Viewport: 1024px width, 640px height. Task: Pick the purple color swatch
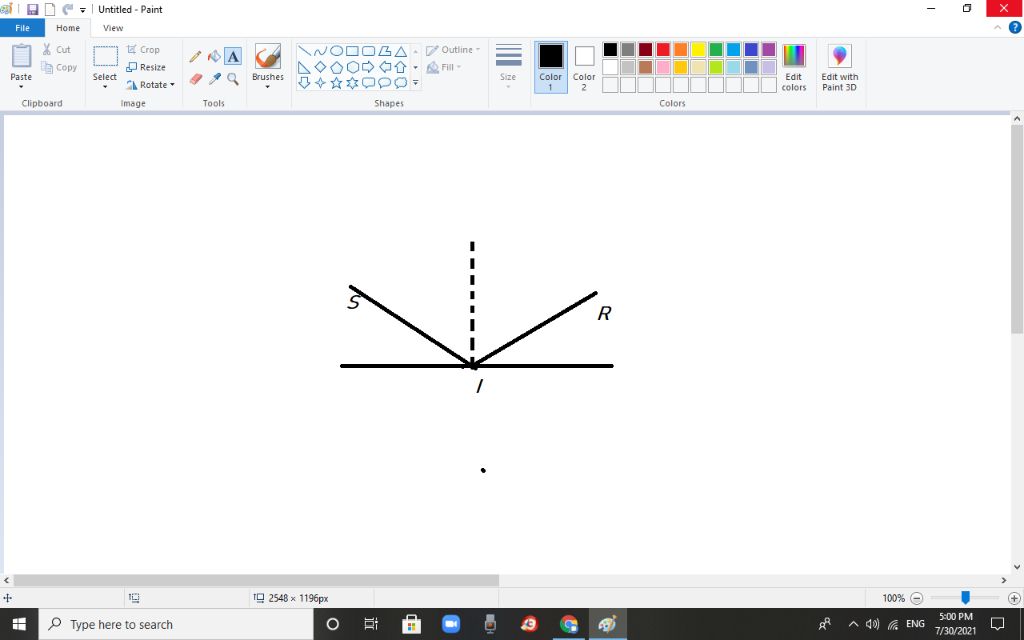click(769, 50)
